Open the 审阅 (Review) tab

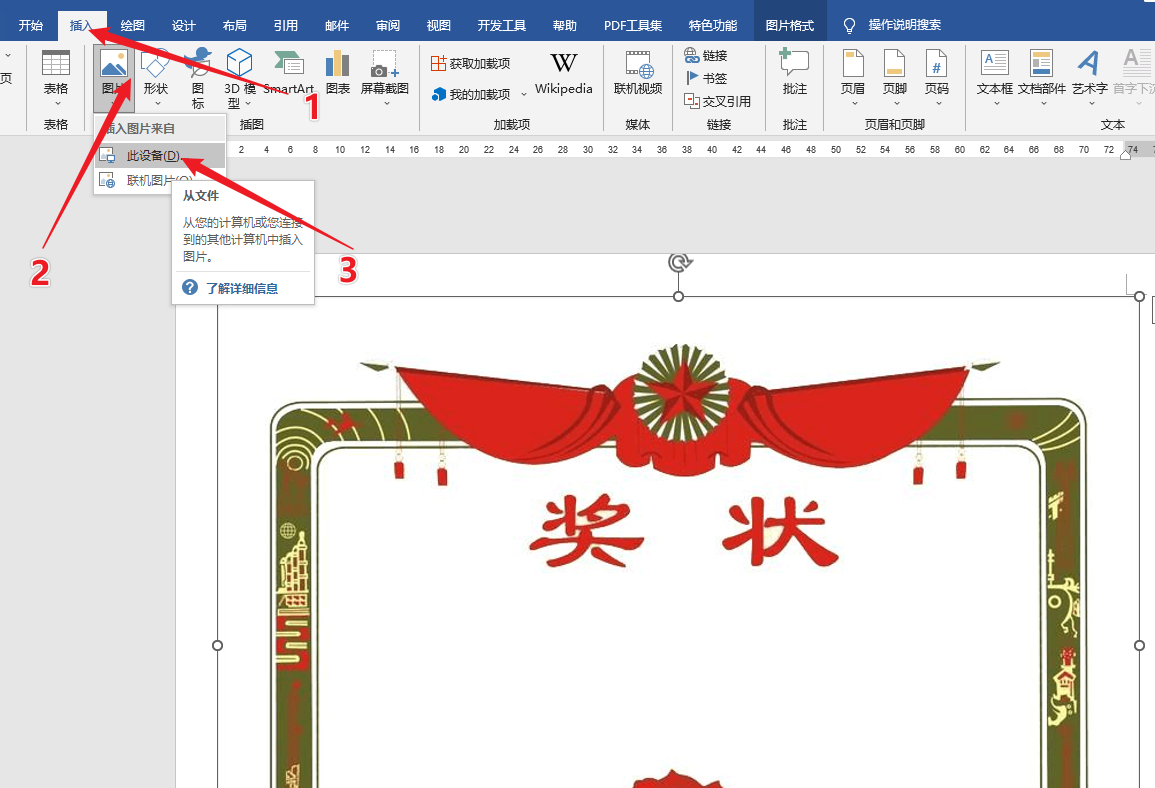387,26
